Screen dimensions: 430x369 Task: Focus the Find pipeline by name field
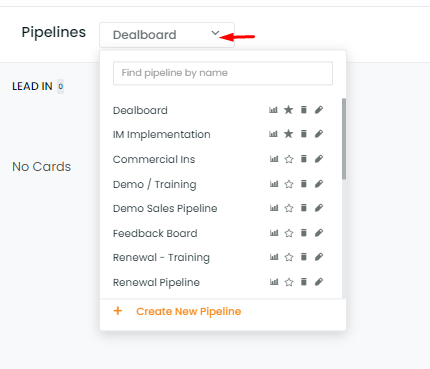pyautogui.click(x=223, y=73)
